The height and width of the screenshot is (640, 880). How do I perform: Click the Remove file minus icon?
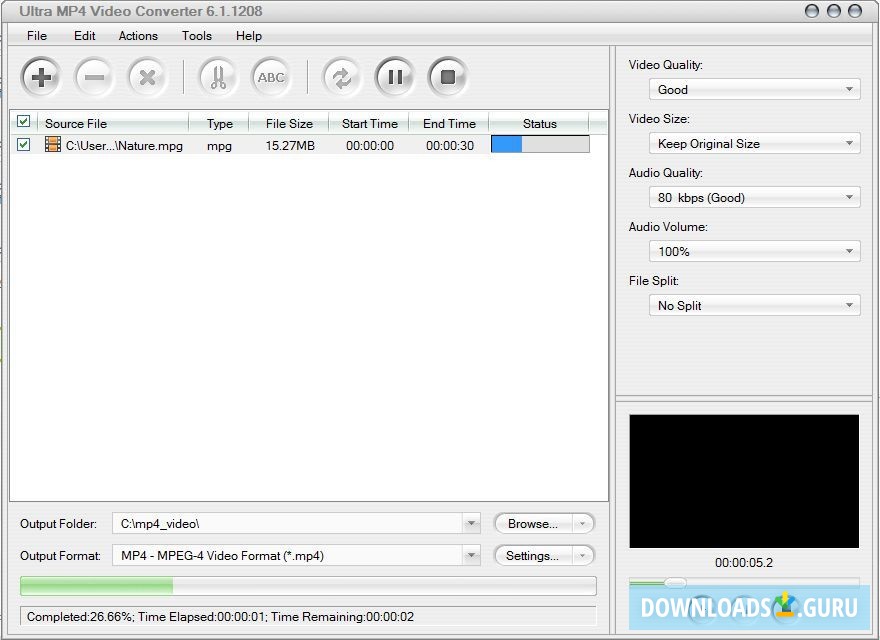point(94,77)
